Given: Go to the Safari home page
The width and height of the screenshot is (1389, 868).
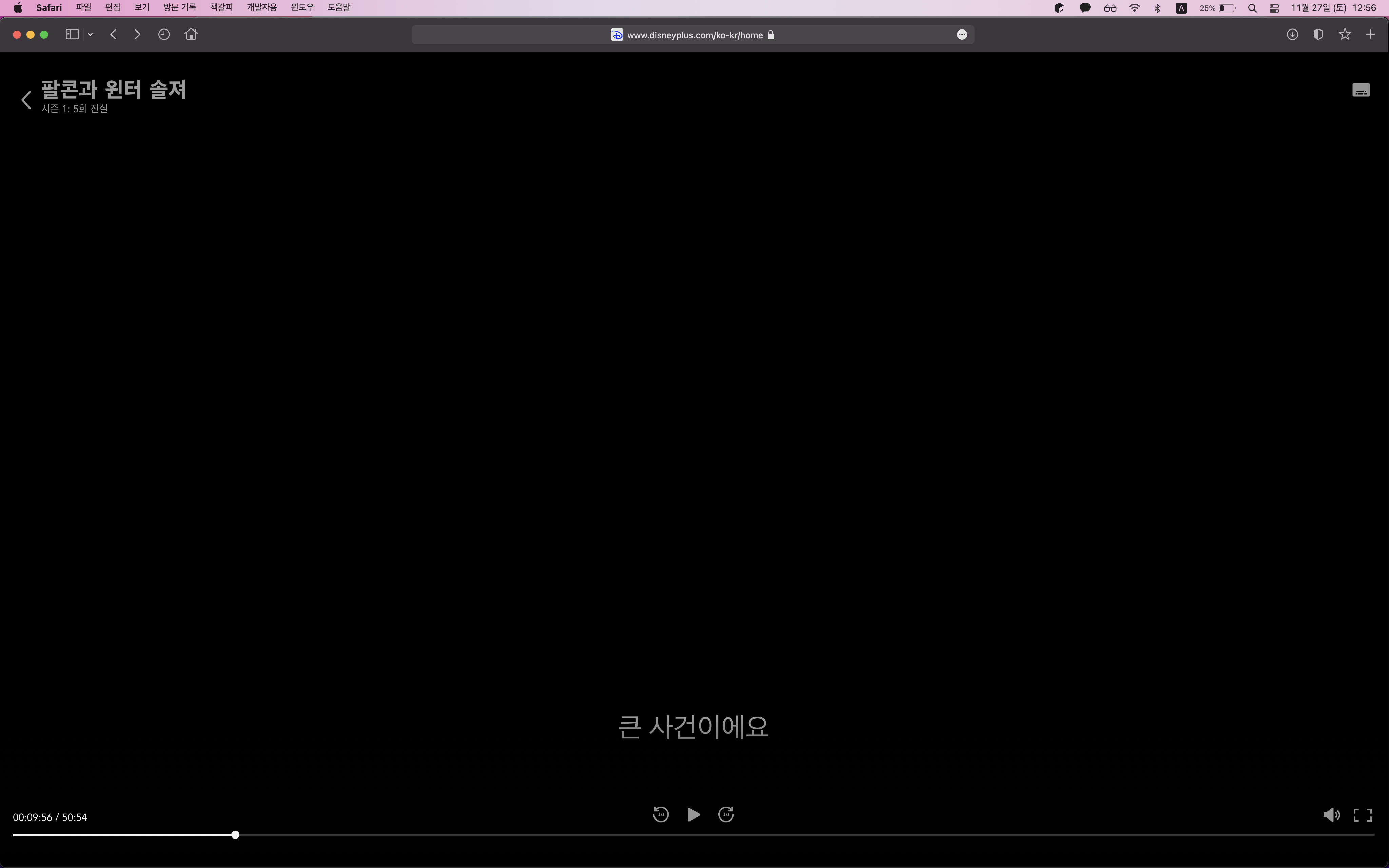Looking at the screenshot, I should [191, 35].
